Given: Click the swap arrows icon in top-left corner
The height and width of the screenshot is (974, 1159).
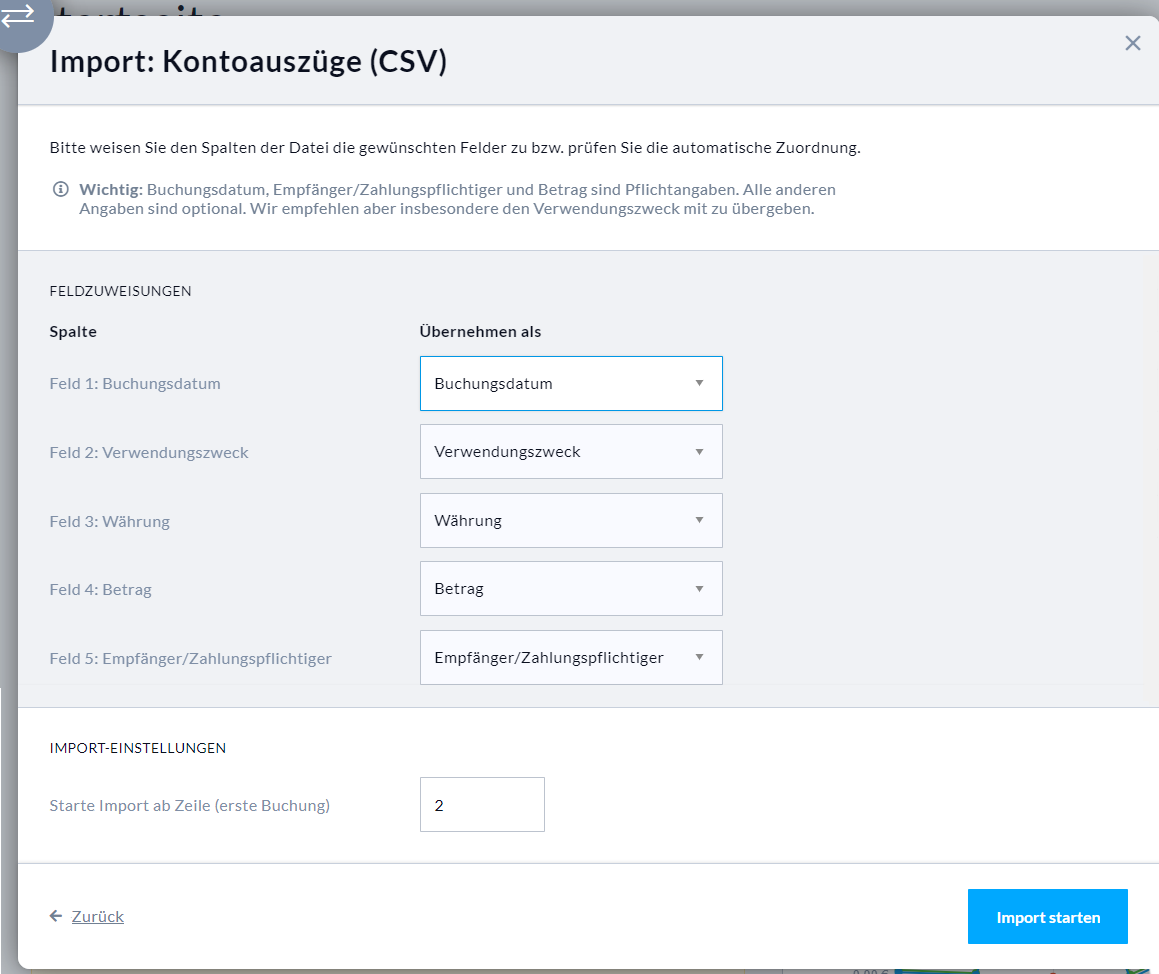Looking at the screenshot, I should click(x=19, y=16).
